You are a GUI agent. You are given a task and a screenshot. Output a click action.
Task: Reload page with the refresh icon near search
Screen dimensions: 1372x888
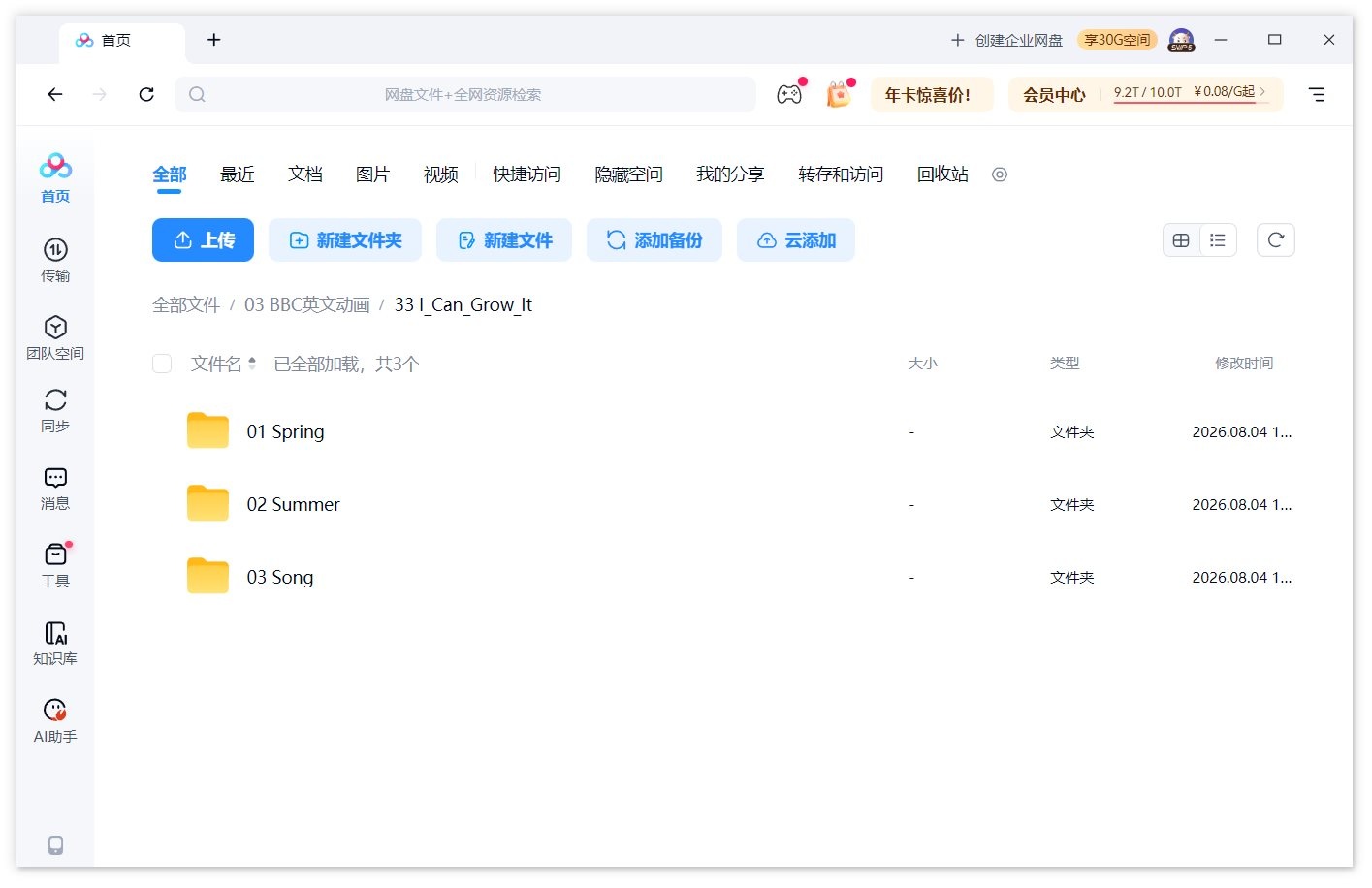click(x=146, y=94)
